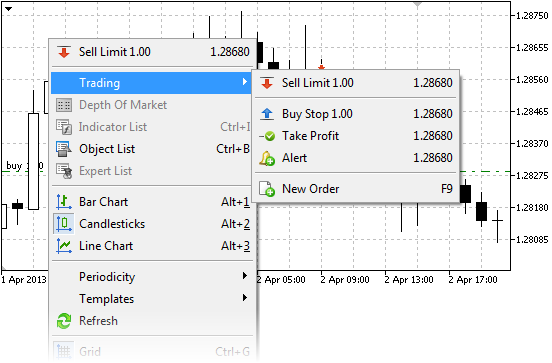Open the Periodicity menu entry
This screenshot has height=363, width=552.
tap(152, 277)
